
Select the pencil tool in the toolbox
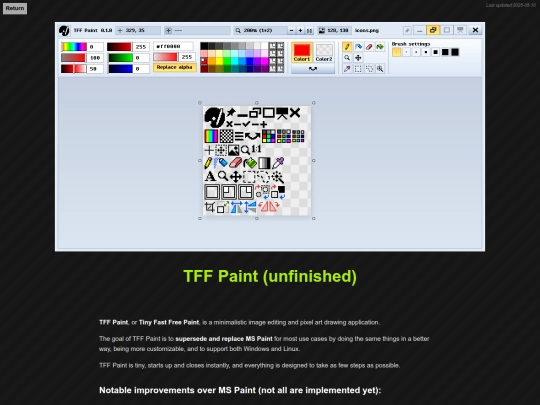347,47
